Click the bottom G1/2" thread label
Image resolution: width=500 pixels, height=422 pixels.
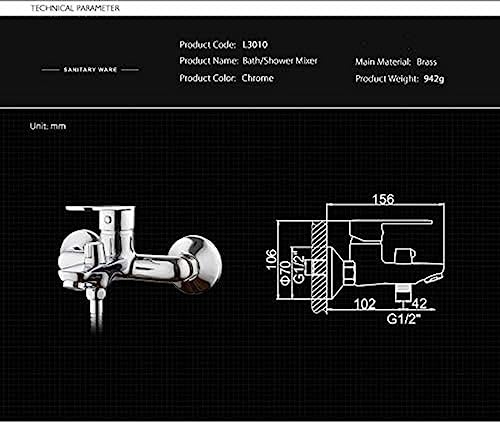(x=404, y=319)
